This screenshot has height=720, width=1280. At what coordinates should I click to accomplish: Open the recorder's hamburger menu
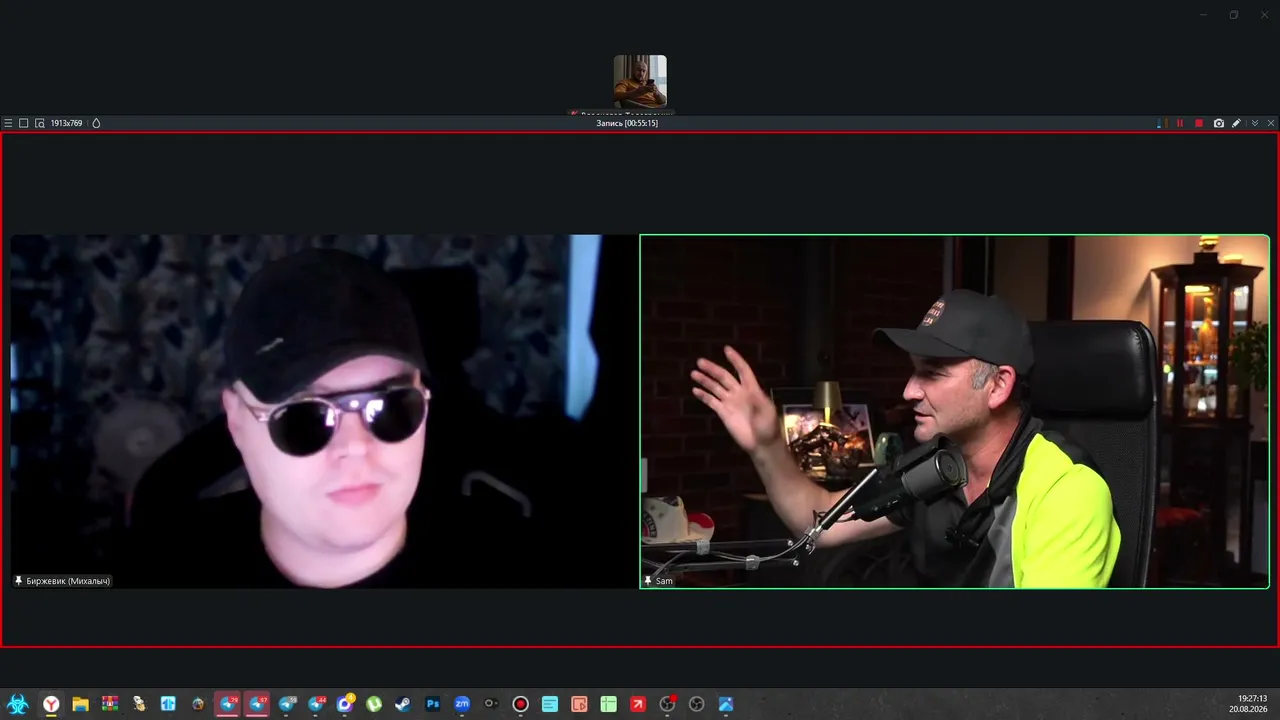tap(8, 123)
